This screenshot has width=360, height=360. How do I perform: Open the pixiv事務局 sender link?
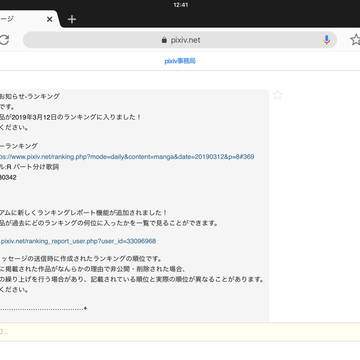click(180, 61)
